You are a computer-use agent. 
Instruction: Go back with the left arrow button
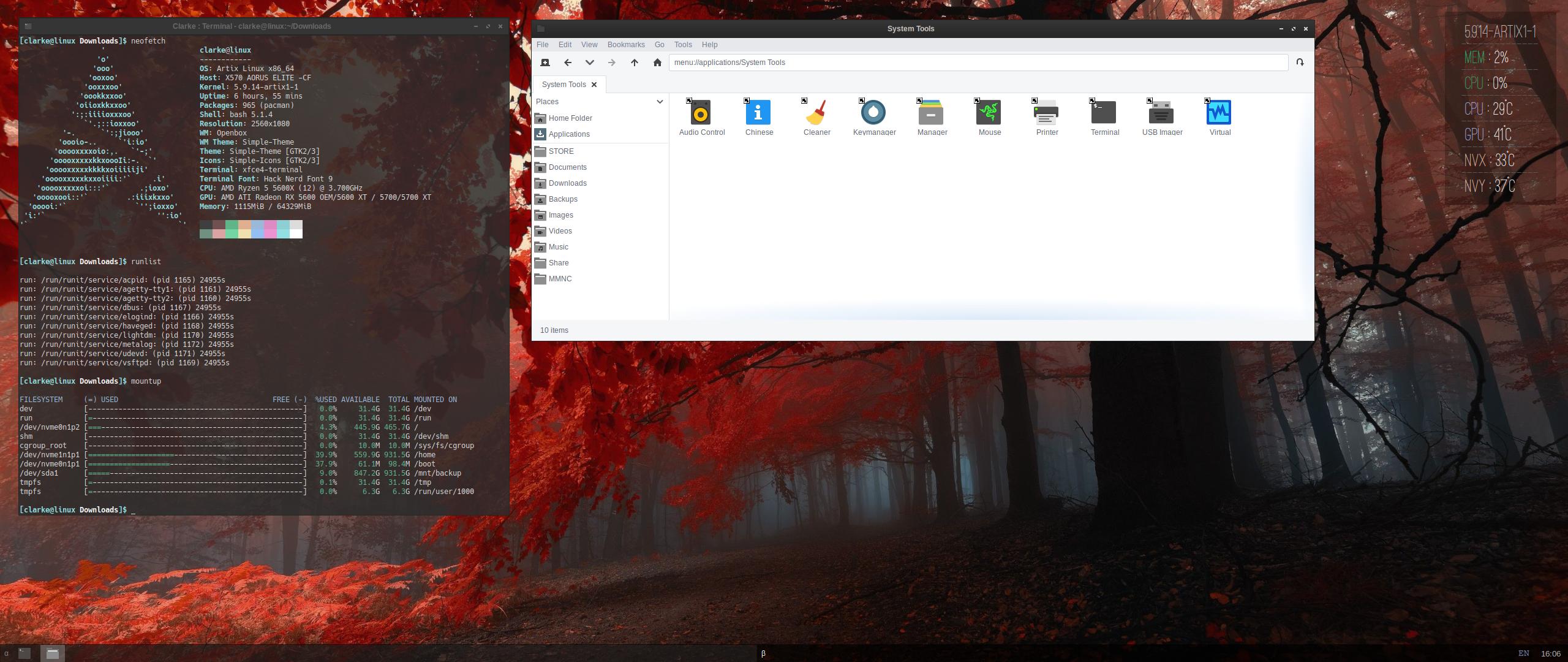coord(568,63)
